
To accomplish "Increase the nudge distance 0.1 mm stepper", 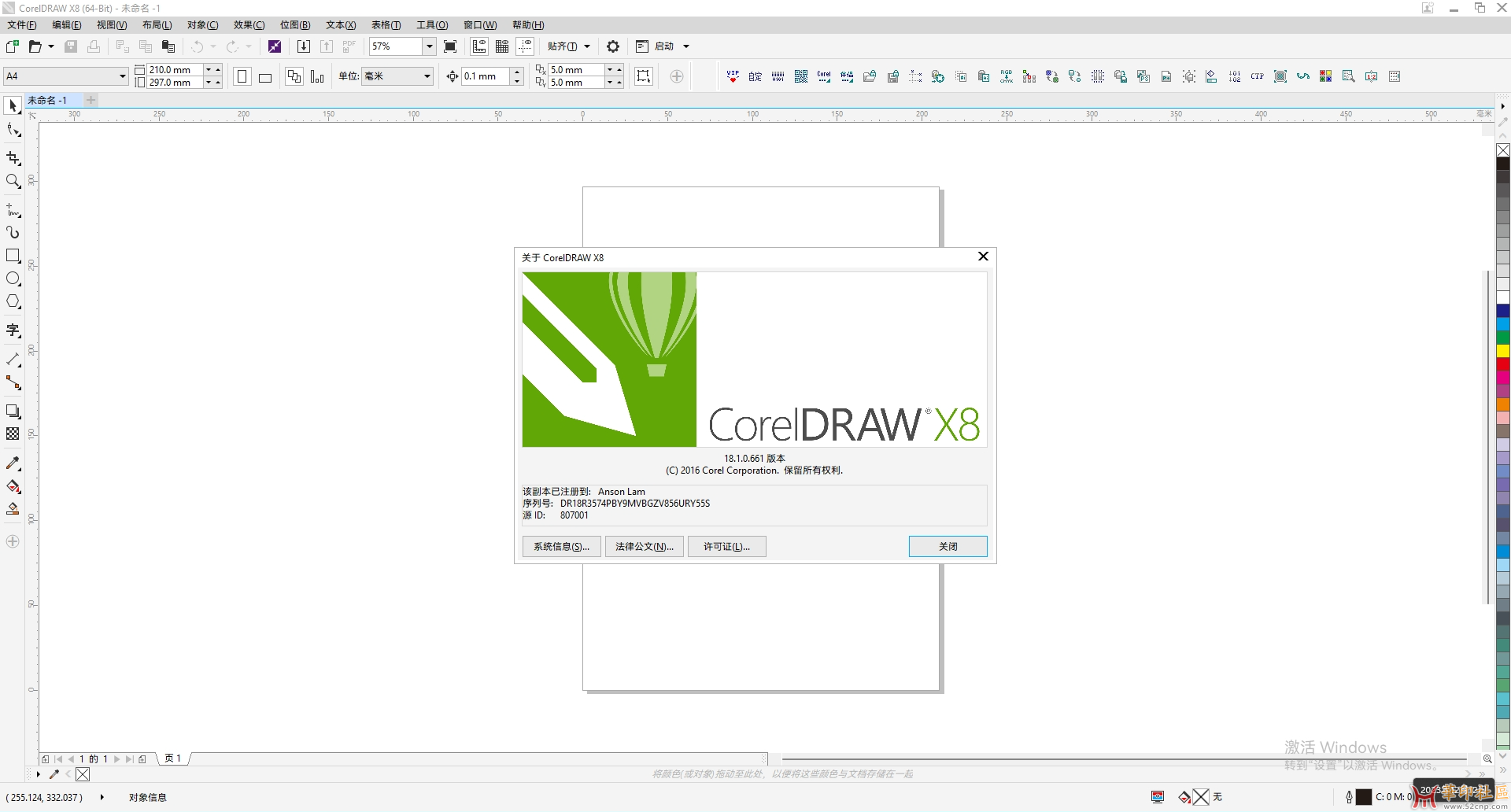I will [517, 72].
